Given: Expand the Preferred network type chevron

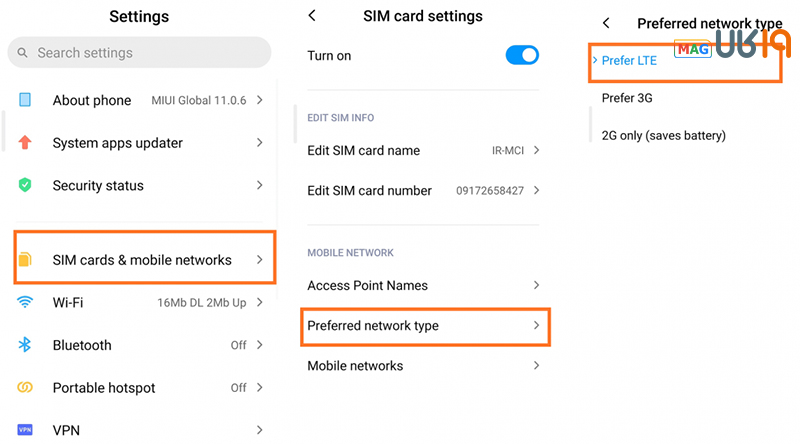Looking at the screenshot, I should coord(536,326).
